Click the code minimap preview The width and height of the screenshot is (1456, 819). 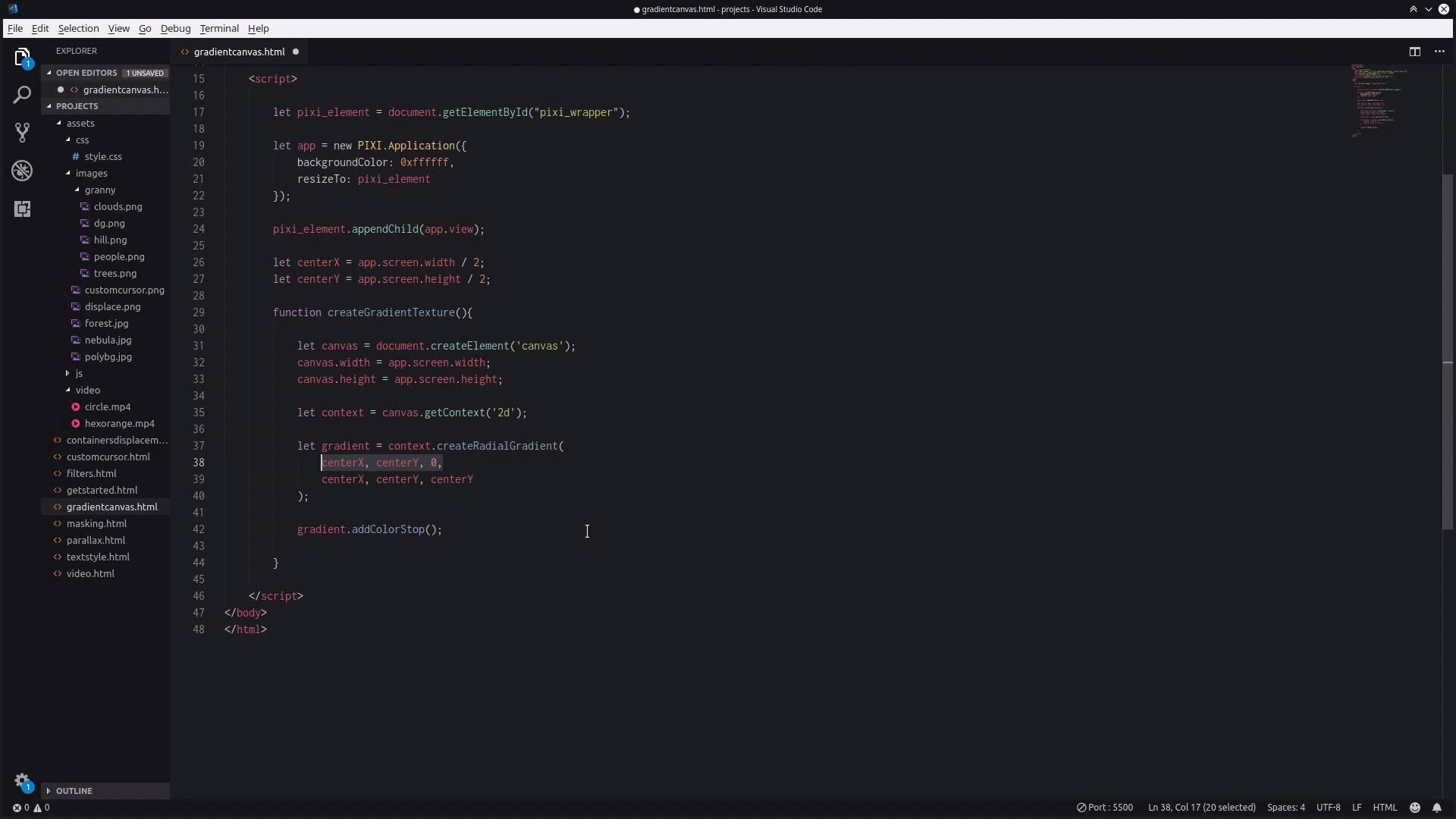(1380, 101)
